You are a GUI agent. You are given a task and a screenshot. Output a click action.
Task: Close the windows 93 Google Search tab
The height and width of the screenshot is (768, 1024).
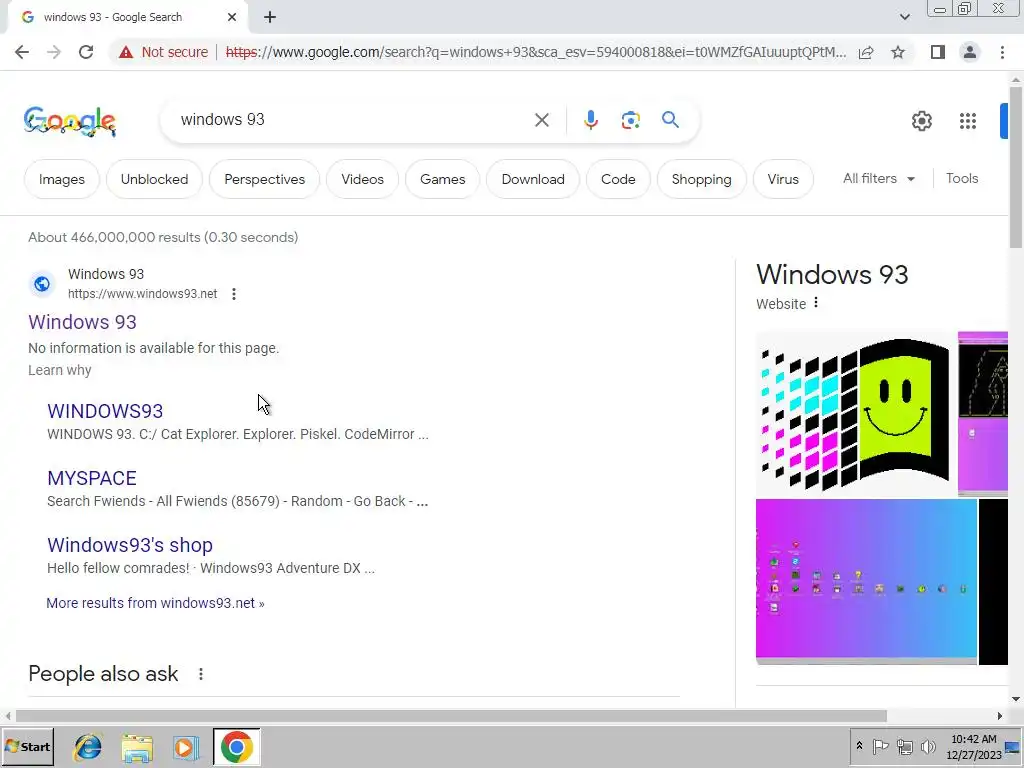click(232, 17)
